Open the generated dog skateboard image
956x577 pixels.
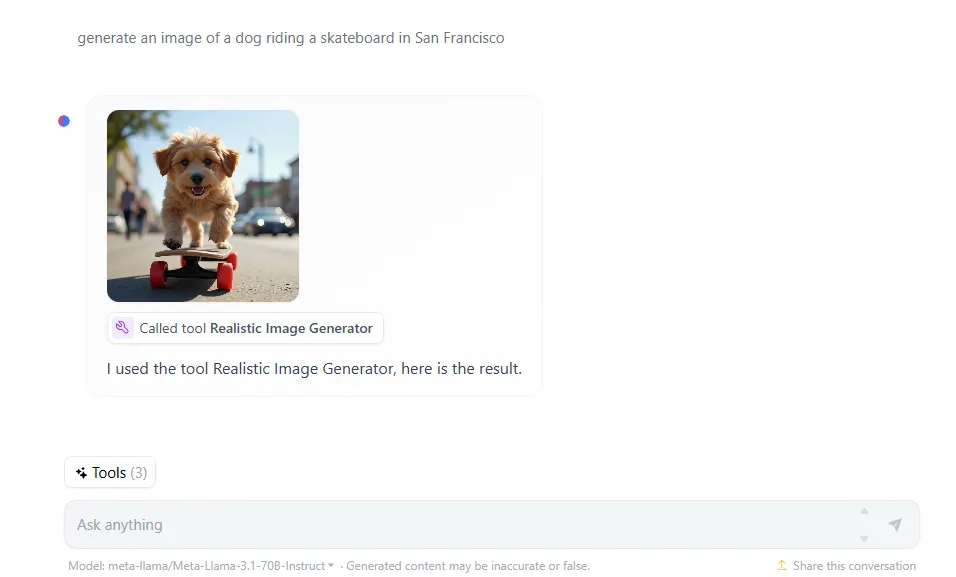(203, 206)
